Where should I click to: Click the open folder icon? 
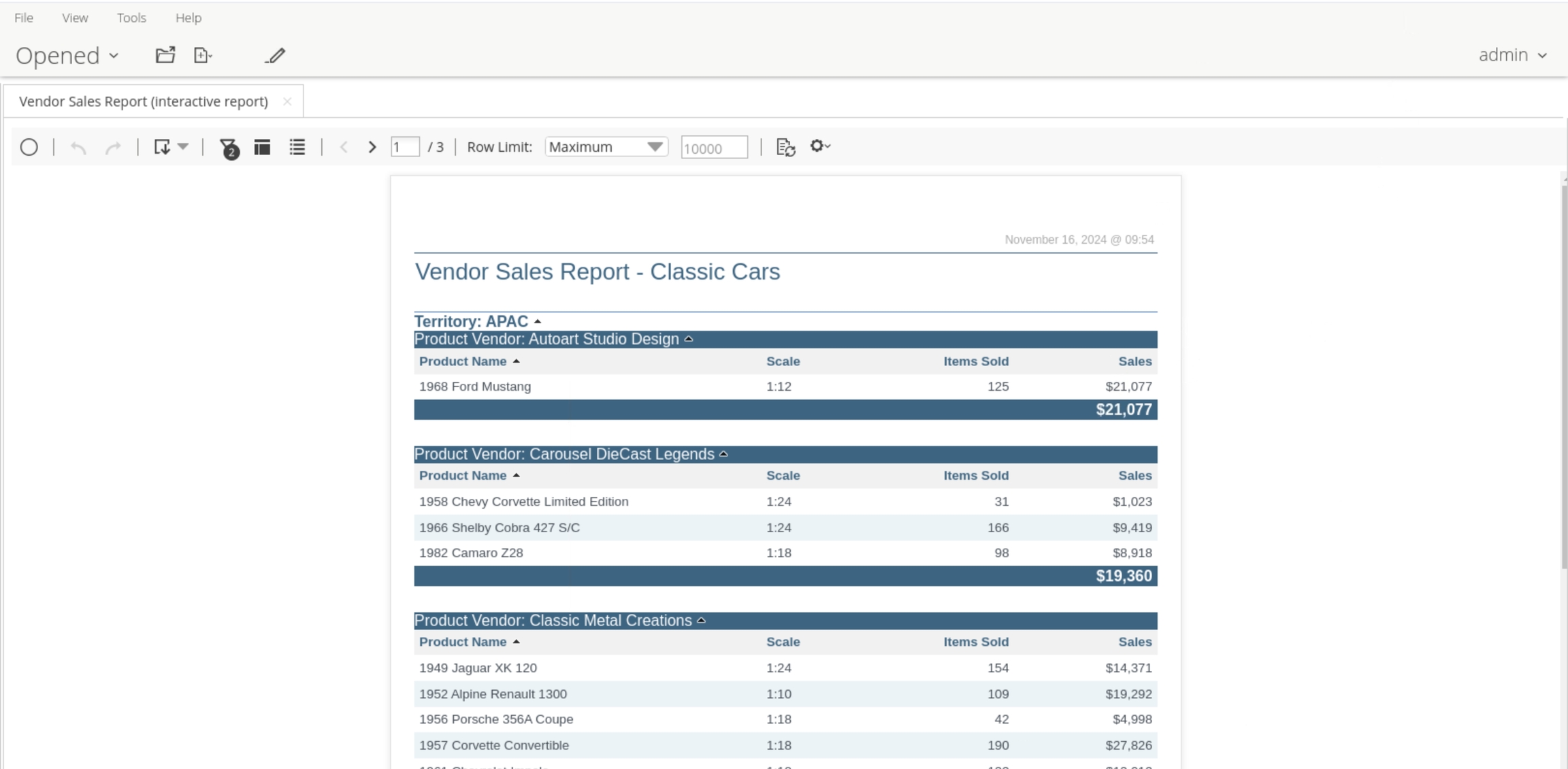point(165,55)
